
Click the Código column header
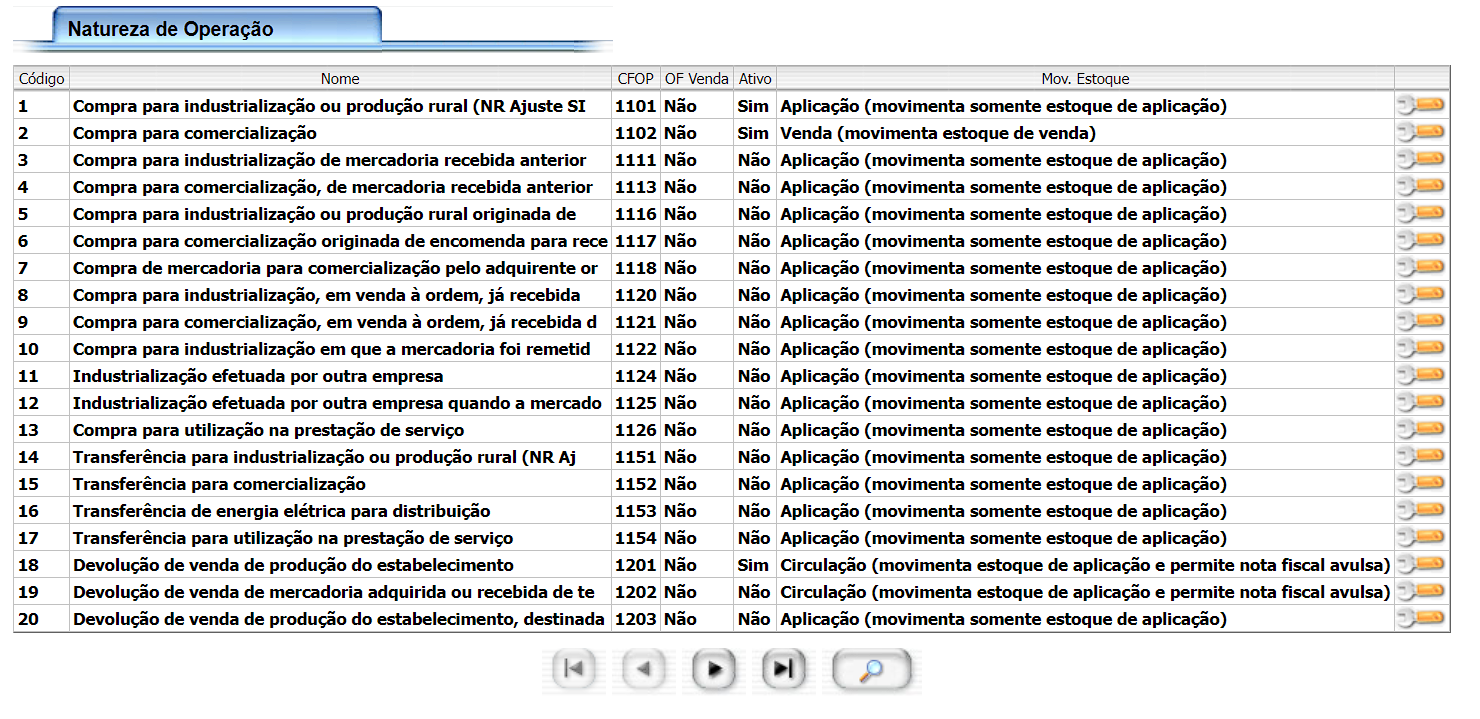41,79
